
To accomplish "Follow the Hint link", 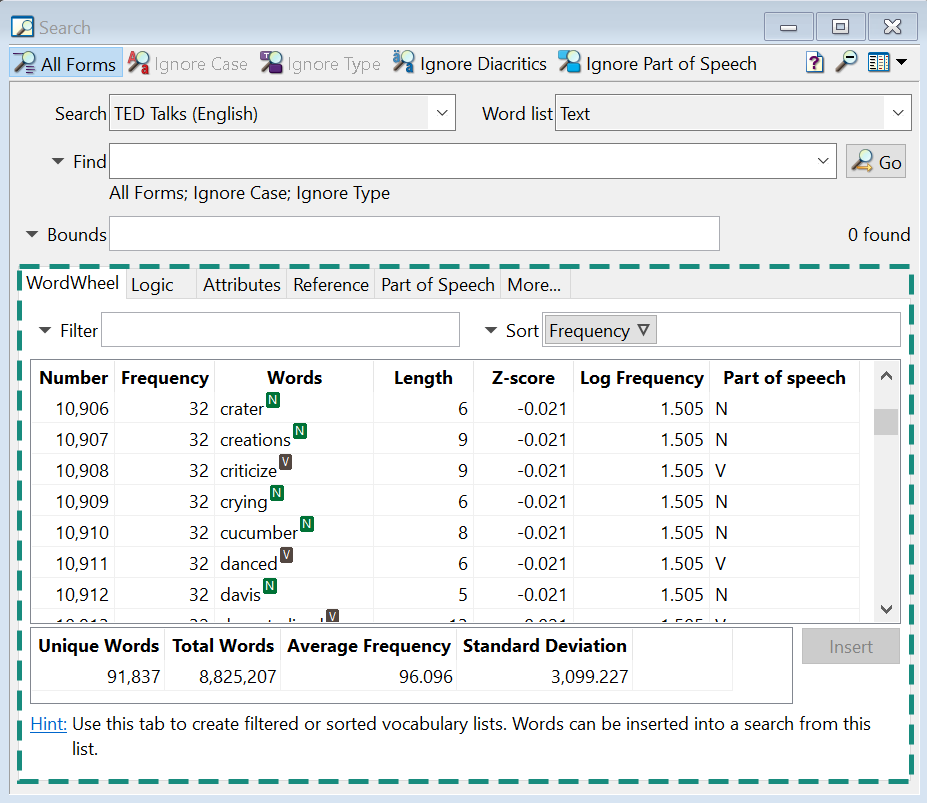I will click(x=48, y=724).
